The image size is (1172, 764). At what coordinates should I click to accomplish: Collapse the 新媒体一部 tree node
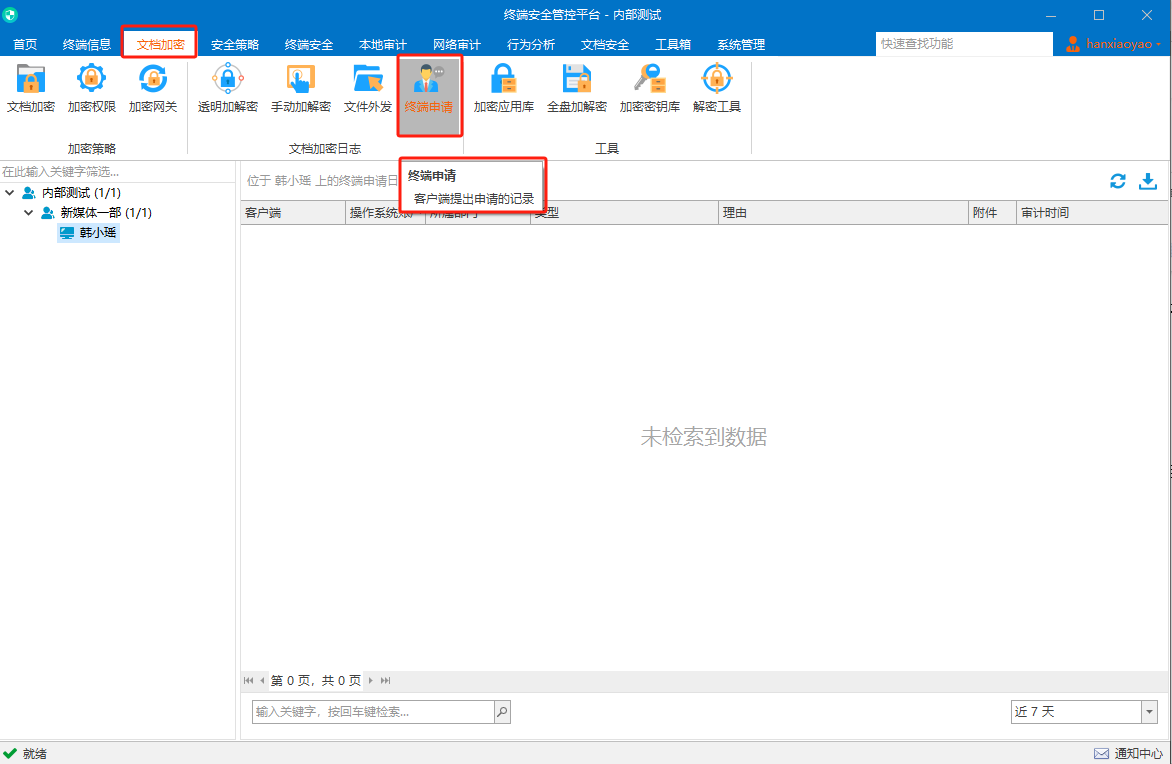pyautogui.click(x=28, y=213)
